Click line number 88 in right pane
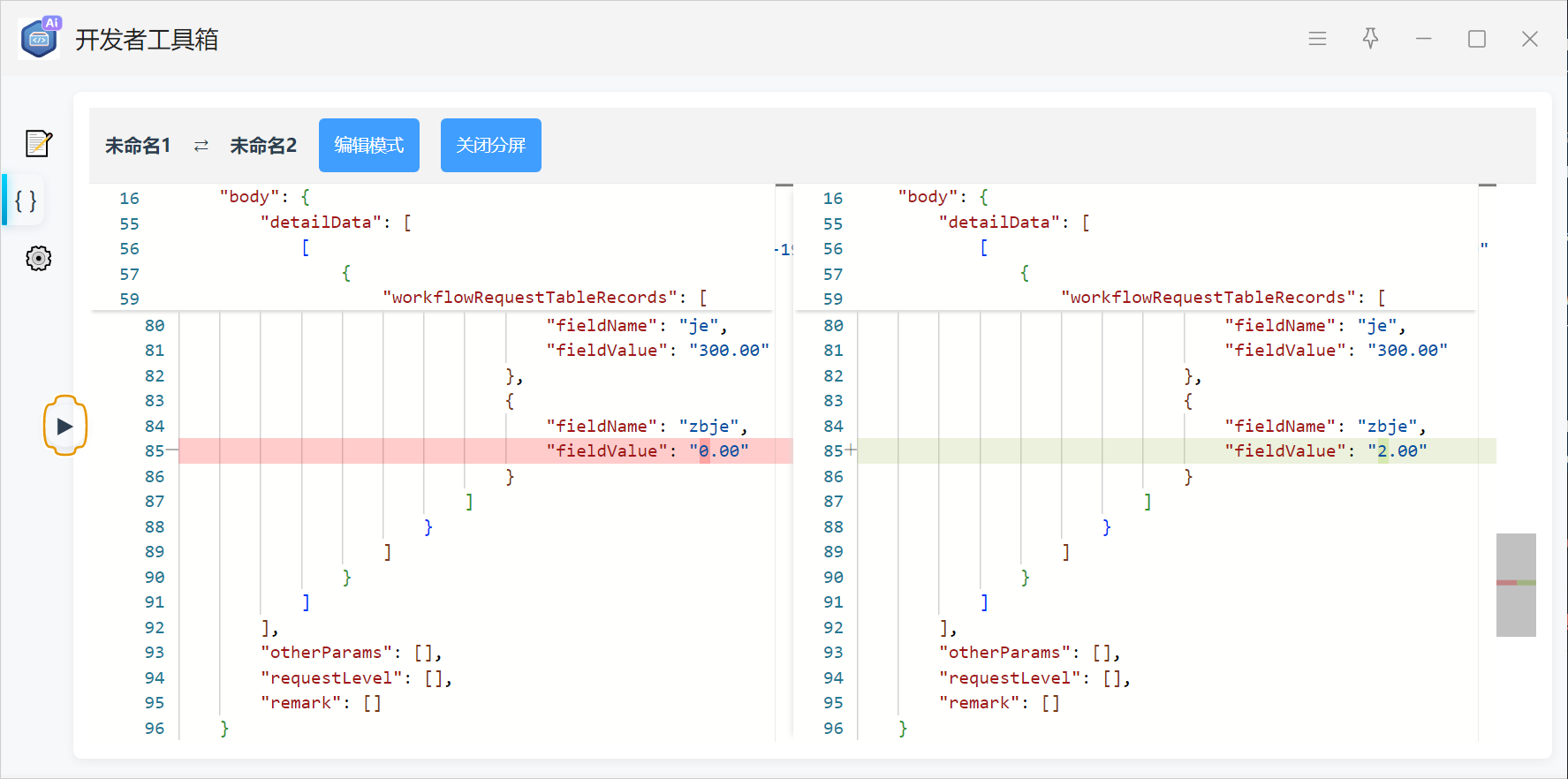1568x779 pixels. coord(833,527)
